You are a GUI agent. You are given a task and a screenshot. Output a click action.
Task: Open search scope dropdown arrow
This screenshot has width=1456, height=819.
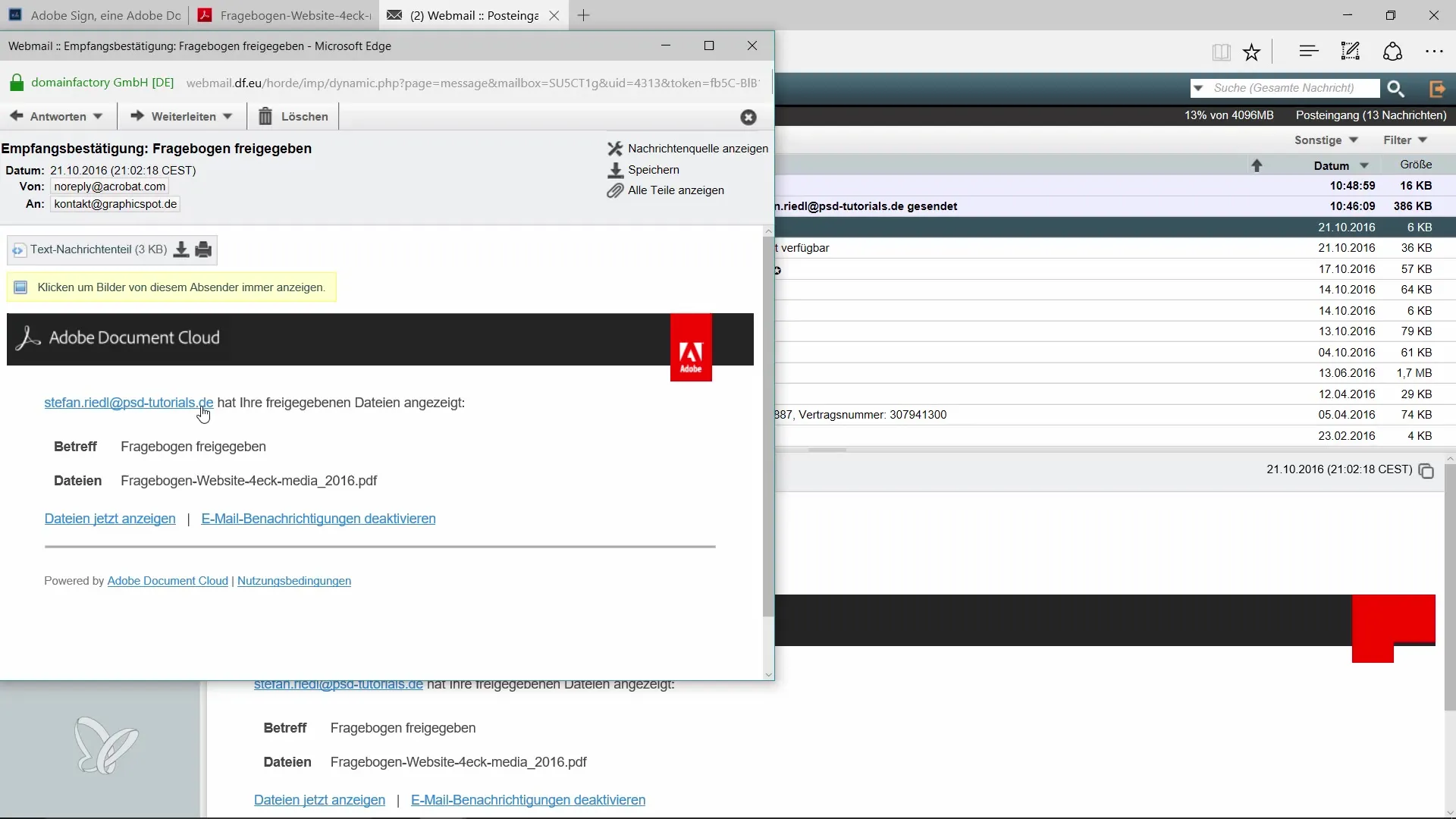(x=1198, y=88)
